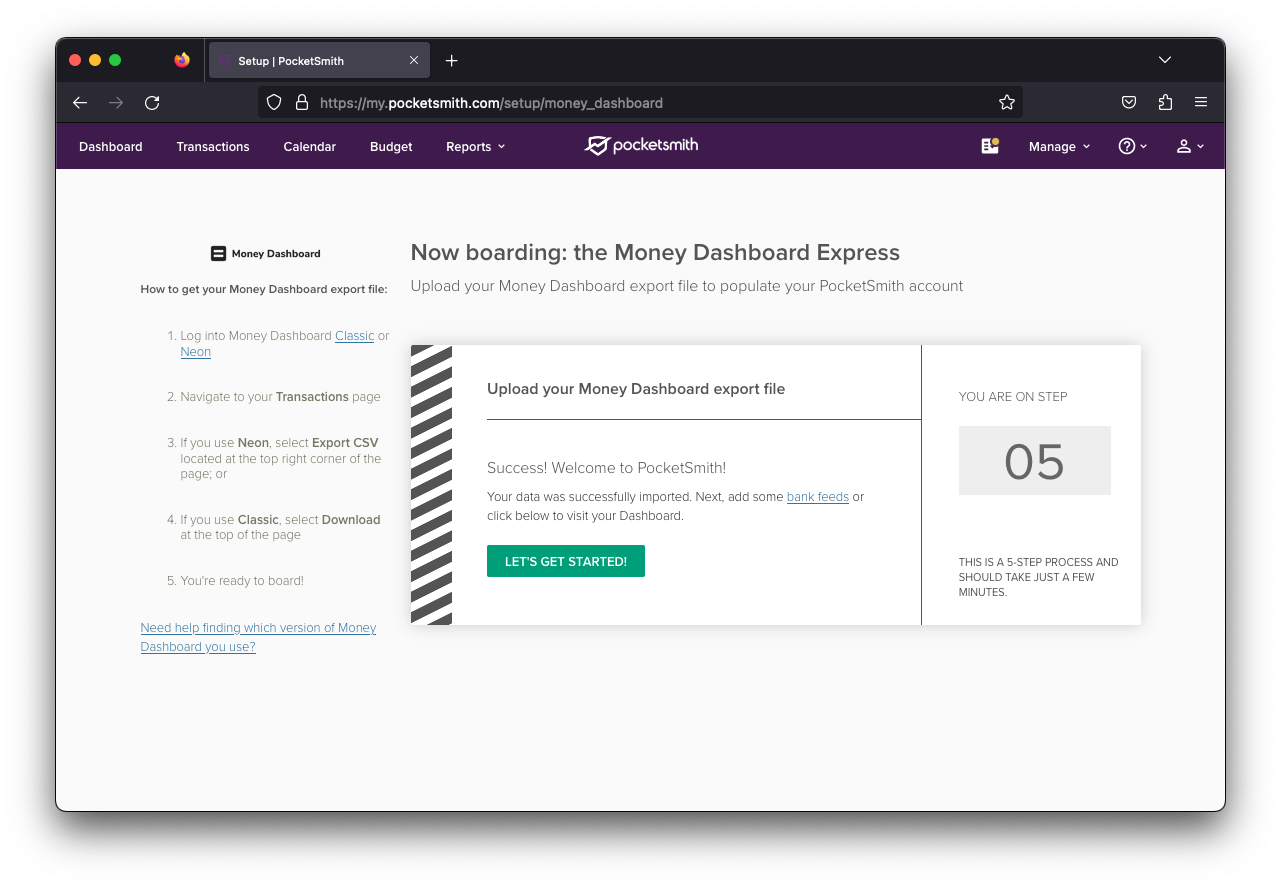
Task: Click the tracking protection shield icon
Action: click(x=273, y=102)
